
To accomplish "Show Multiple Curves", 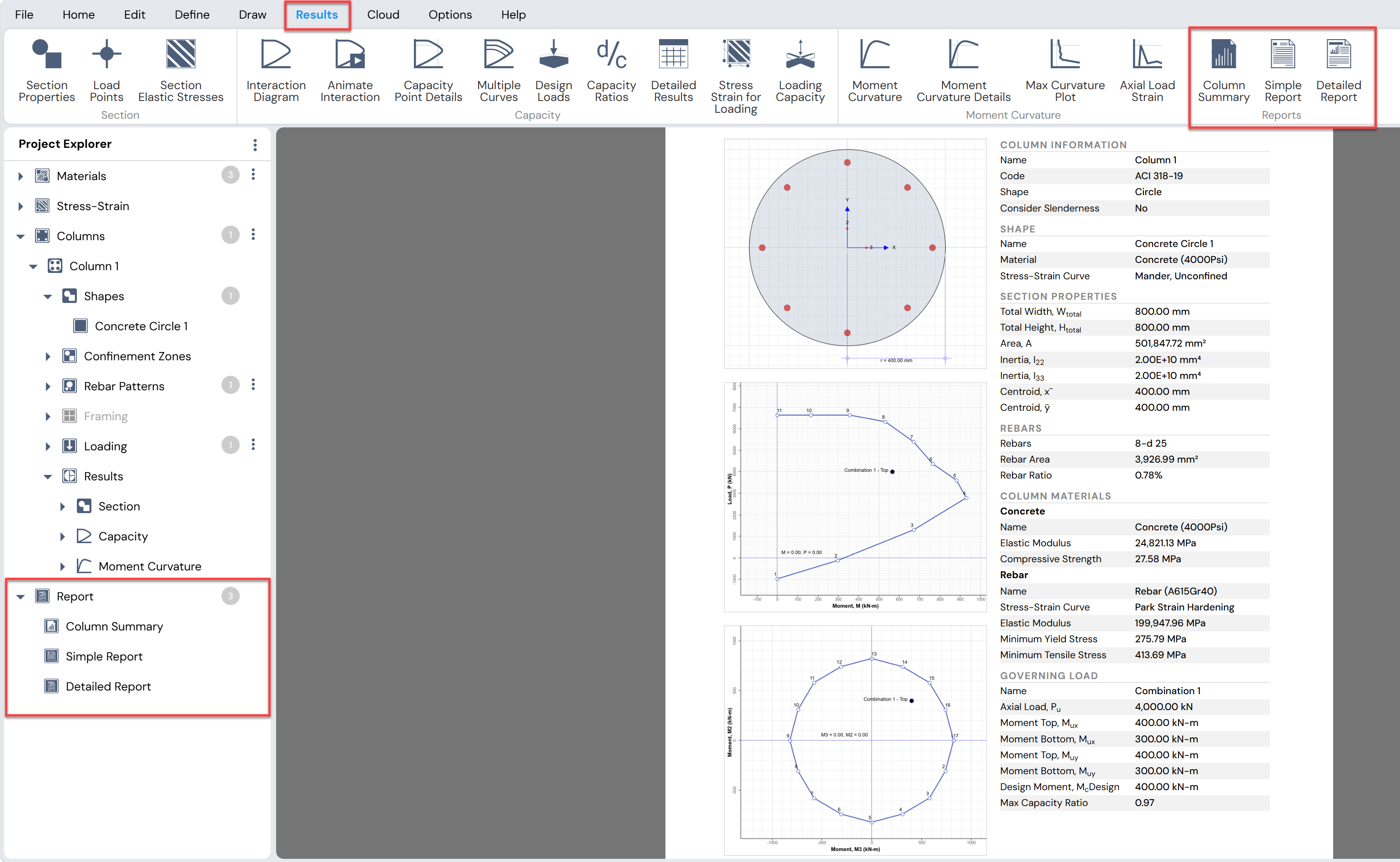I will pyautogui.click(x=499, y=71).
